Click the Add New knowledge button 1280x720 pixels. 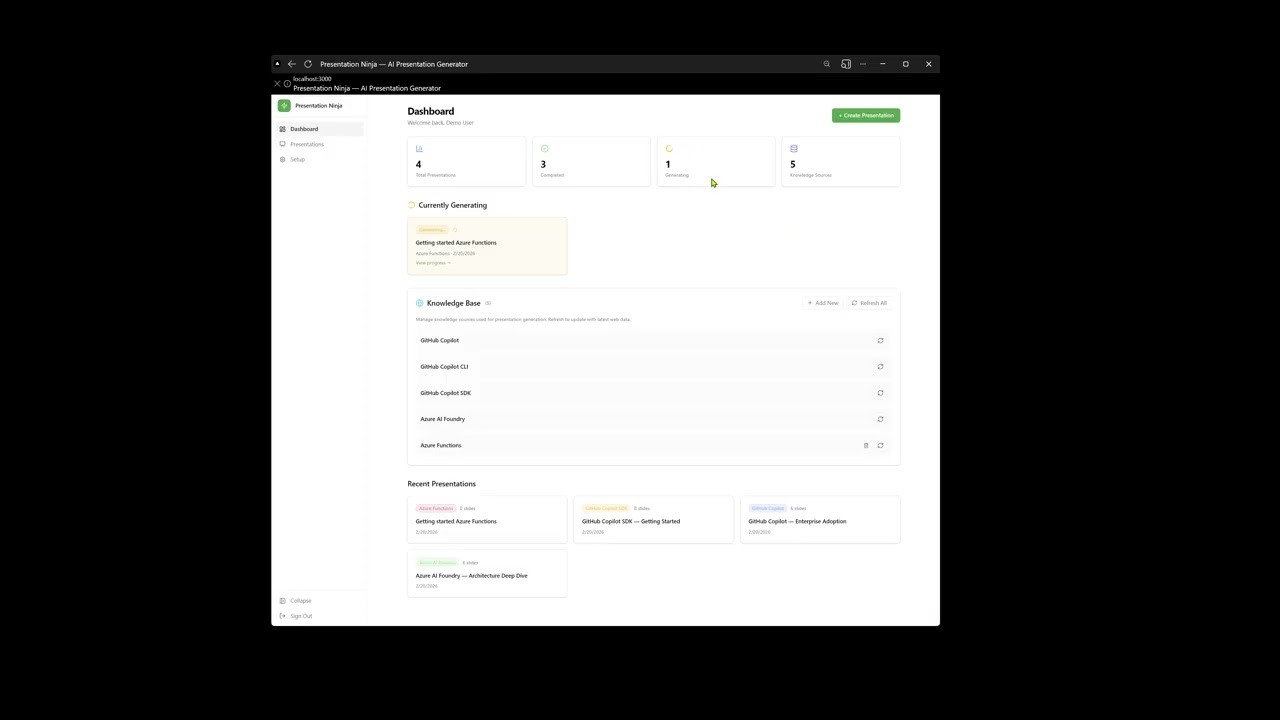[823, 303]
